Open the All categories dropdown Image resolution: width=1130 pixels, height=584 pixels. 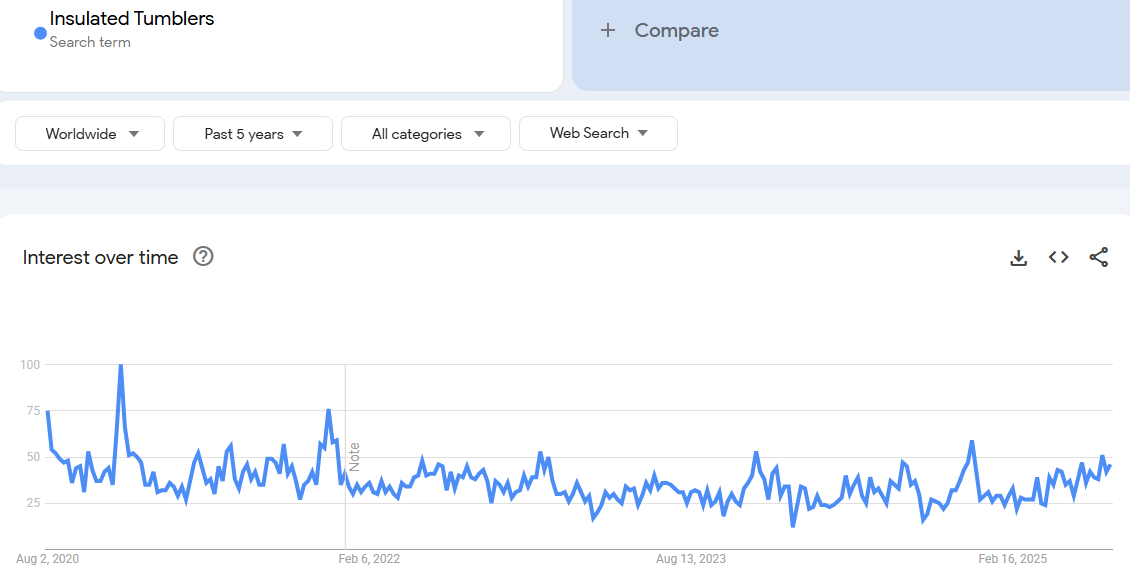point(426,134)
